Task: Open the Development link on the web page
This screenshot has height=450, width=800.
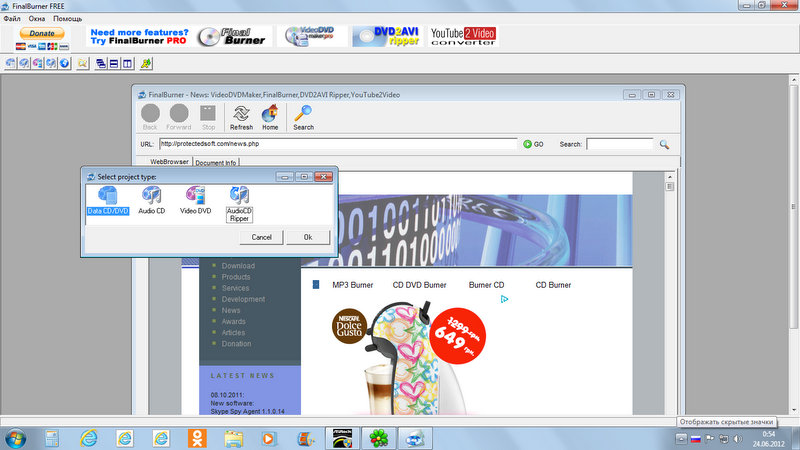Action: 243,299
